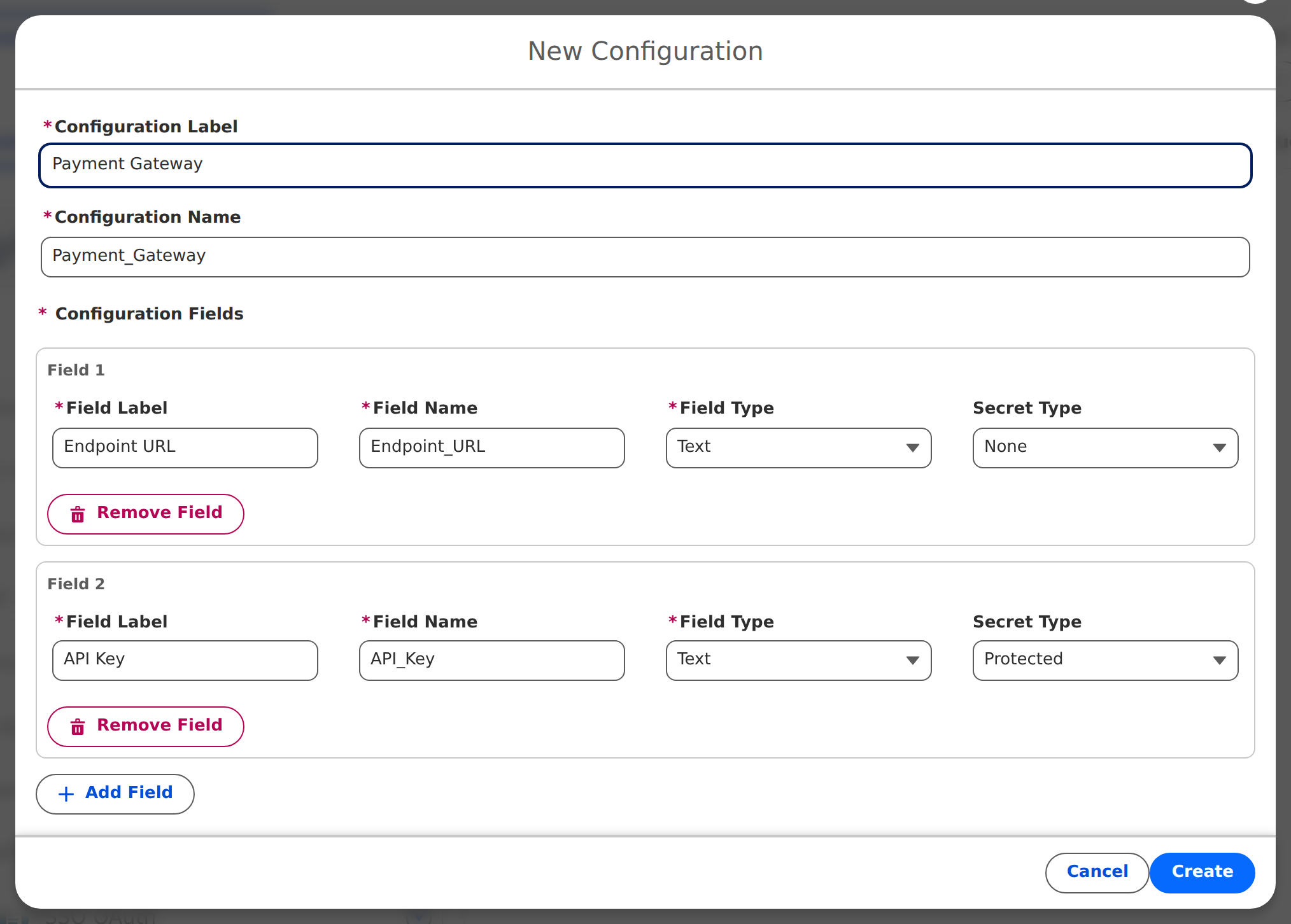The width and height of the screenshot is (1291, 924).
Task: Click the Configuration Name caption text
Action: point(148,217)
